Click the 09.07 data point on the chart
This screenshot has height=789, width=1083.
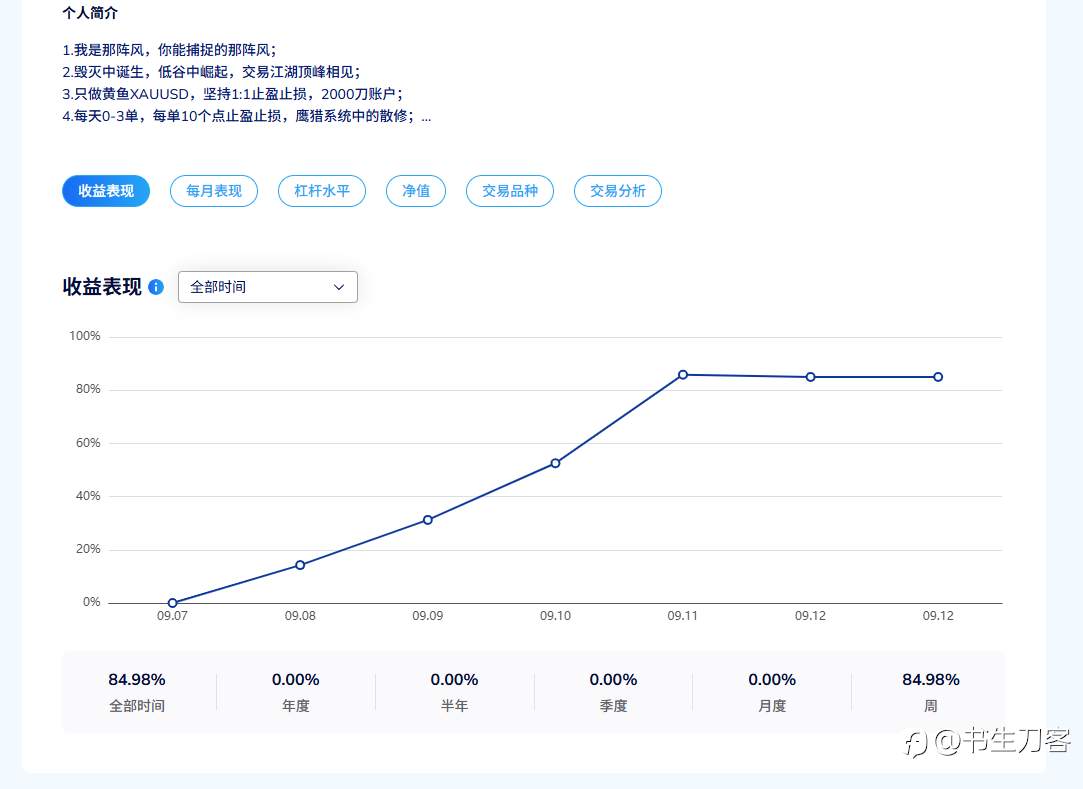pyautogui.click(x=173, y=603)
